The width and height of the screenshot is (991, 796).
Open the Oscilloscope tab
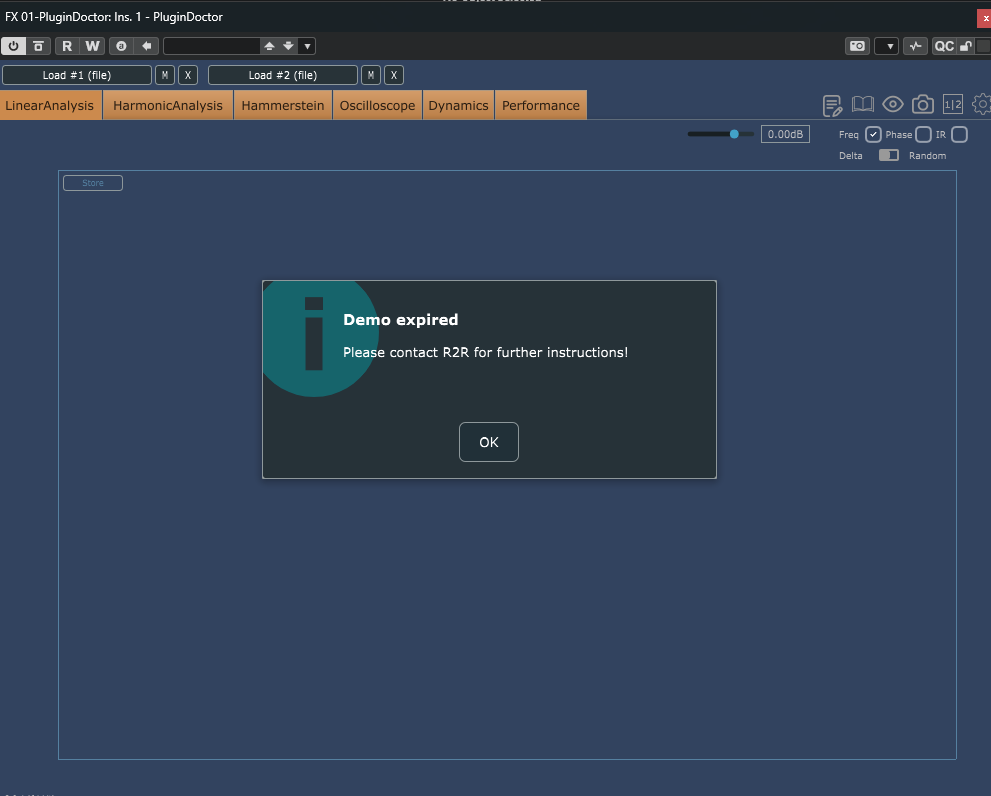click(x=377, y=106)
